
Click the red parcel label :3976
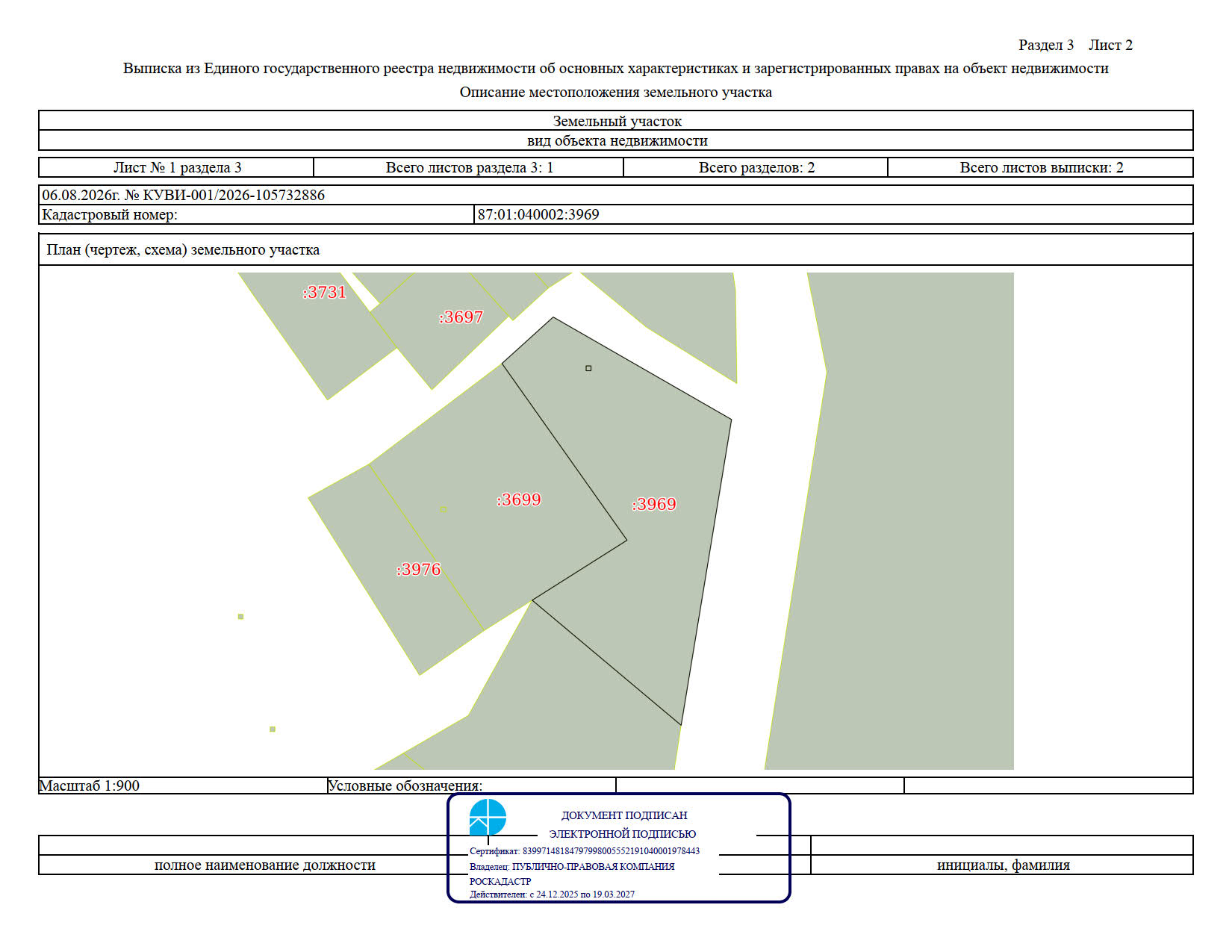coord(418,570)
